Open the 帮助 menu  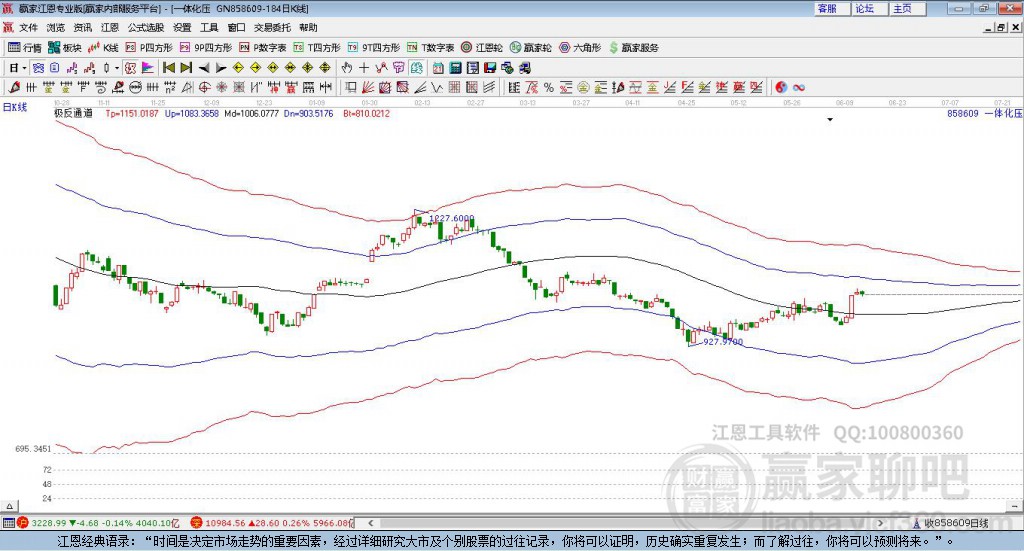[x=308, y=27]
